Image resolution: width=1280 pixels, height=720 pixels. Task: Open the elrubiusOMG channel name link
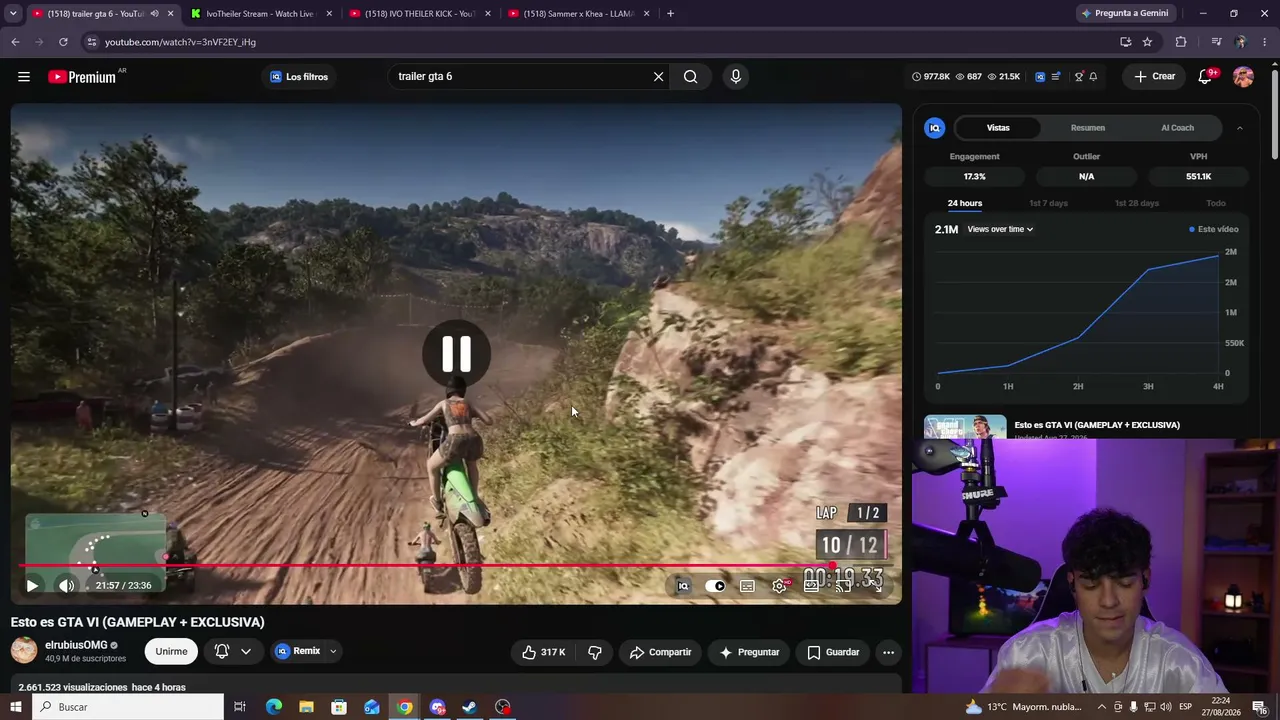pyautogui.click(x=76, y=645)
